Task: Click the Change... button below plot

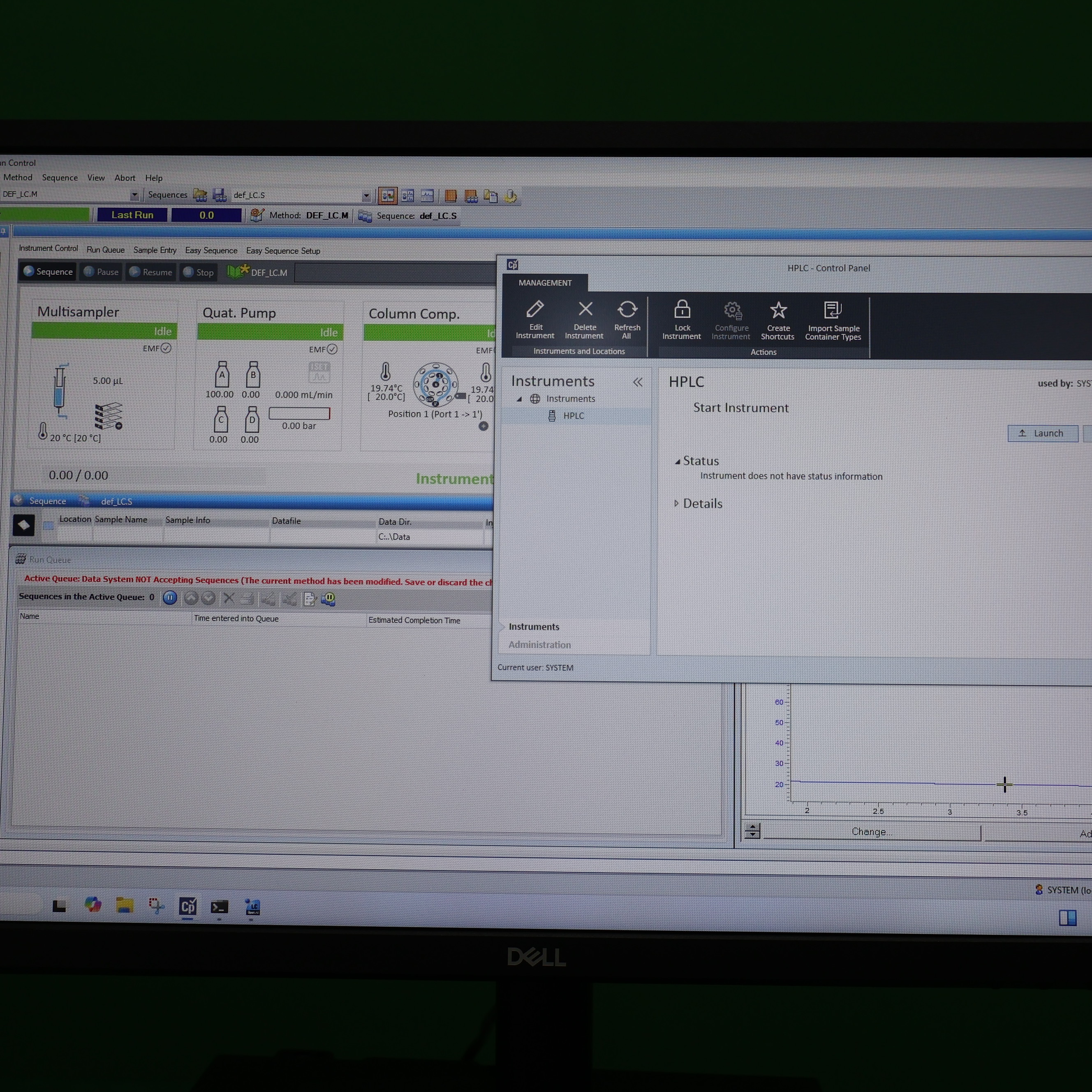Action: click(x=872, y=831)
